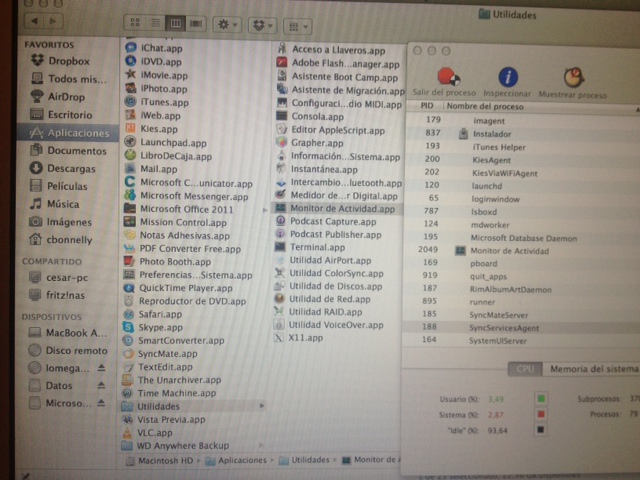The height and width of the screenshot is (480, 640).
Task: Switch Finder to icon view
Action: [x=135, y=23]
